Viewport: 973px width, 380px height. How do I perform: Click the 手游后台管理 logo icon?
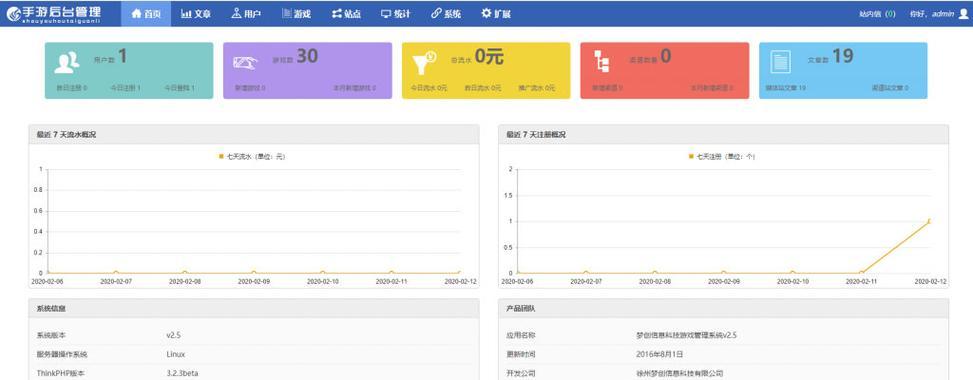pos(13,13)
